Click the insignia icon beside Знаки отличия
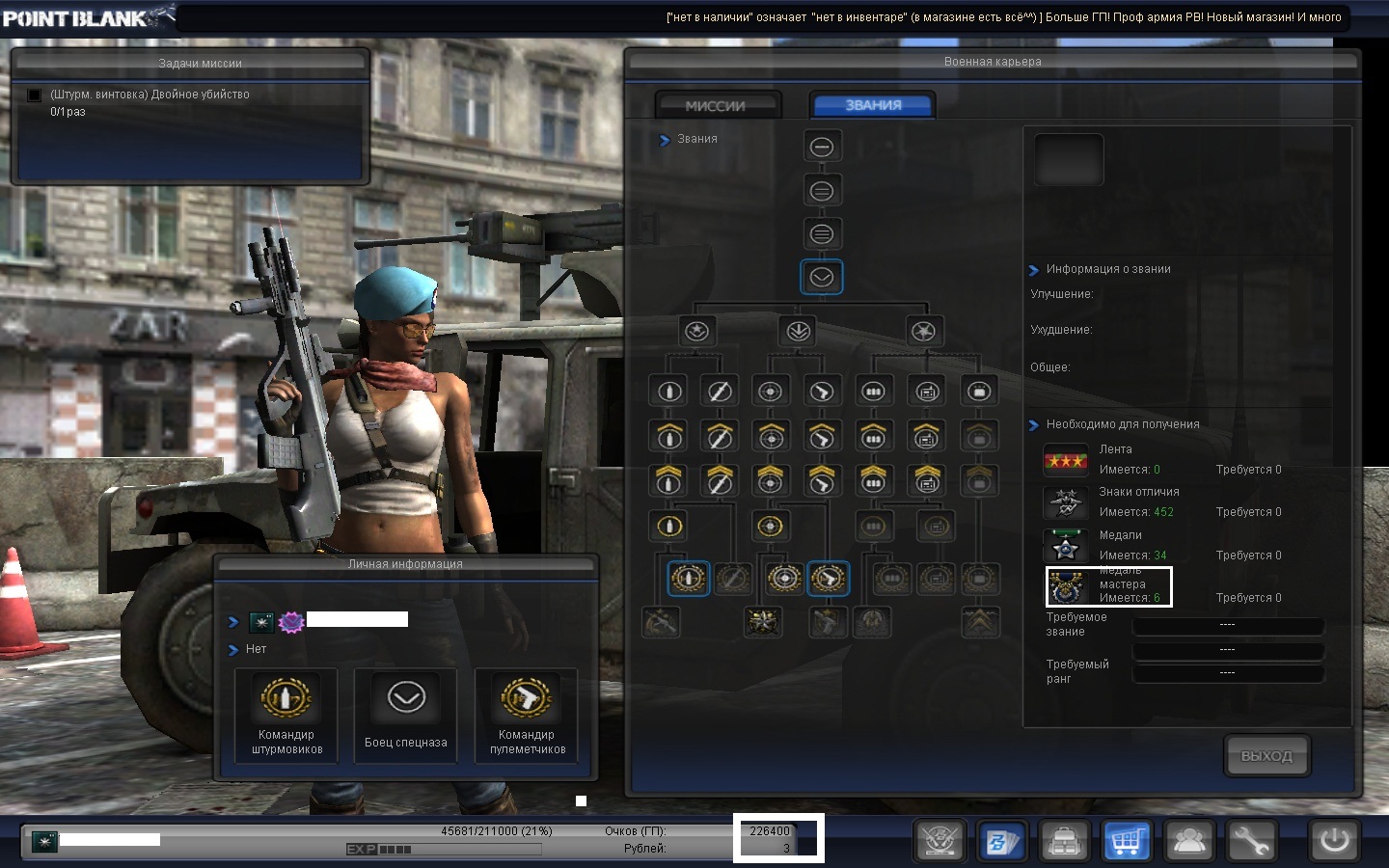Viewport: 1389px width, 868px height. pos(1066,502)
